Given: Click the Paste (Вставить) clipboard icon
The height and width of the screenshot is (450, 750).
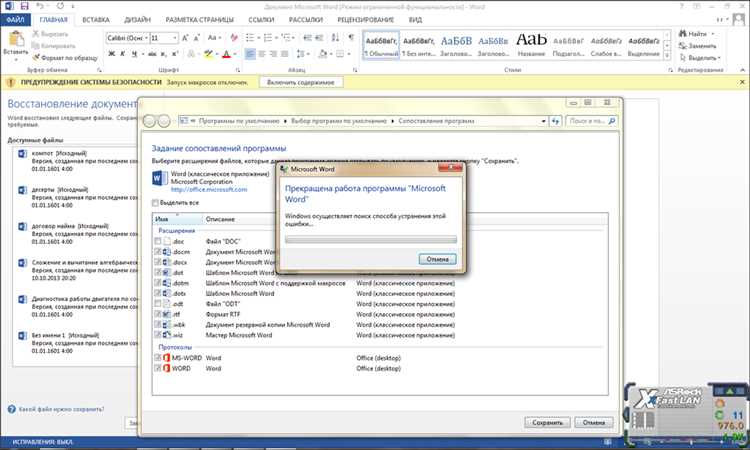Looking at the screenshot, I should click(16, 39).
